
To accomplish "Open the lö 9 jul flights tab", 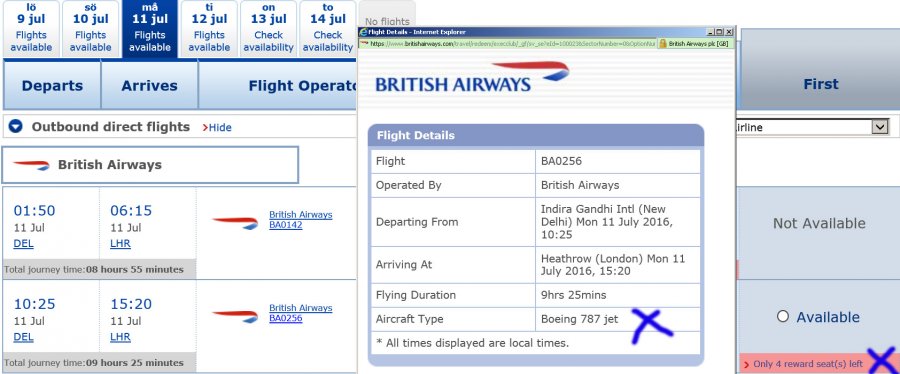I will click(x=30, y=29).
